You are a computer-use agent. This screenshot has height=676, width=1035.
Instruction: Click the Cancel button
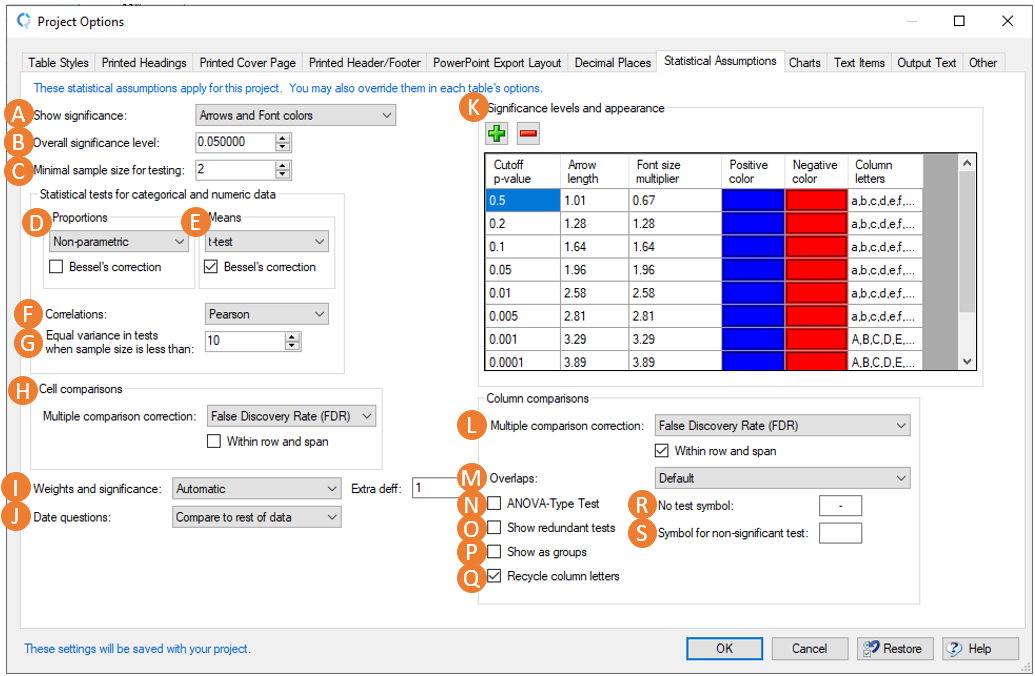[x=809, y=648]
